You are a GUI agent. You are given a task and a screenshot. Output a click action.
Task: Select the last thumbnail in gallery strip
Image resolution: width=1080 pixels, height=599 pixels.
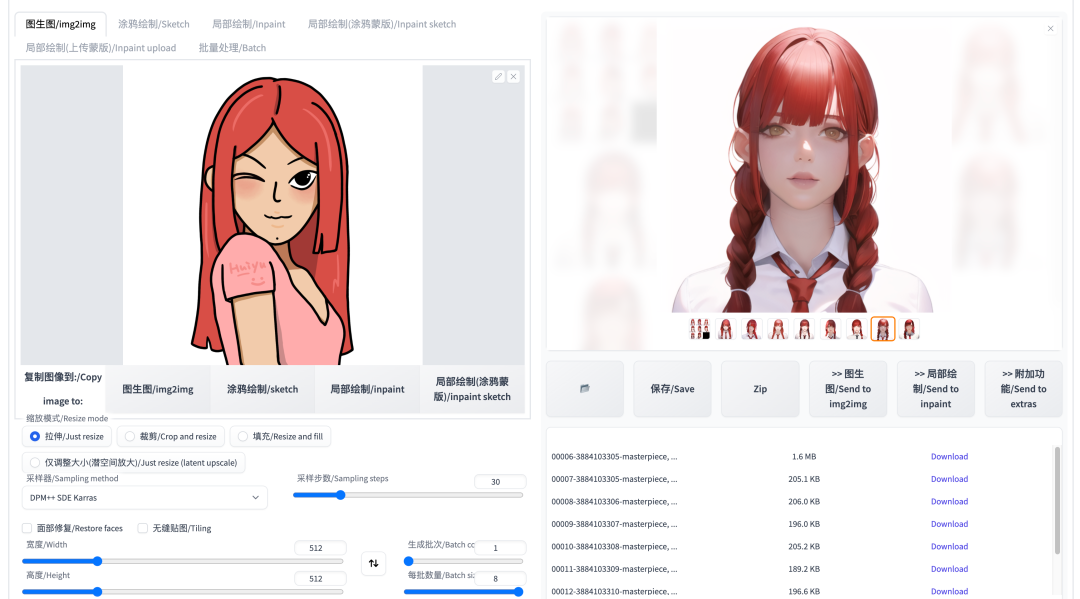[x=909, y=329]
